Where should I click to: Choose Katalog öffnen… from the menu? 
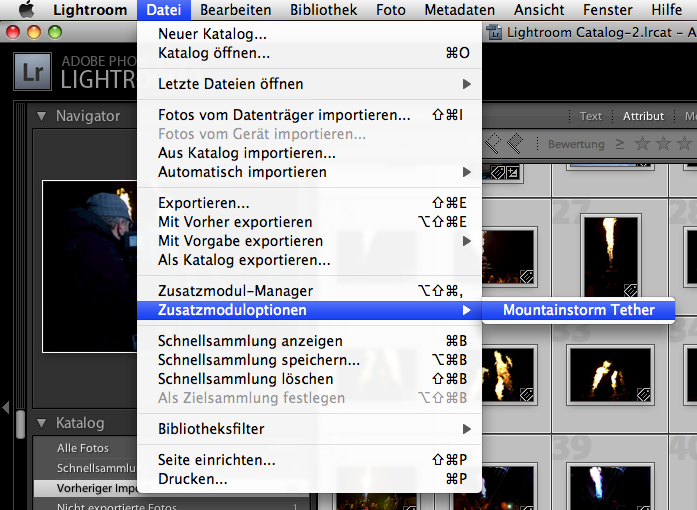pos(309,53)
